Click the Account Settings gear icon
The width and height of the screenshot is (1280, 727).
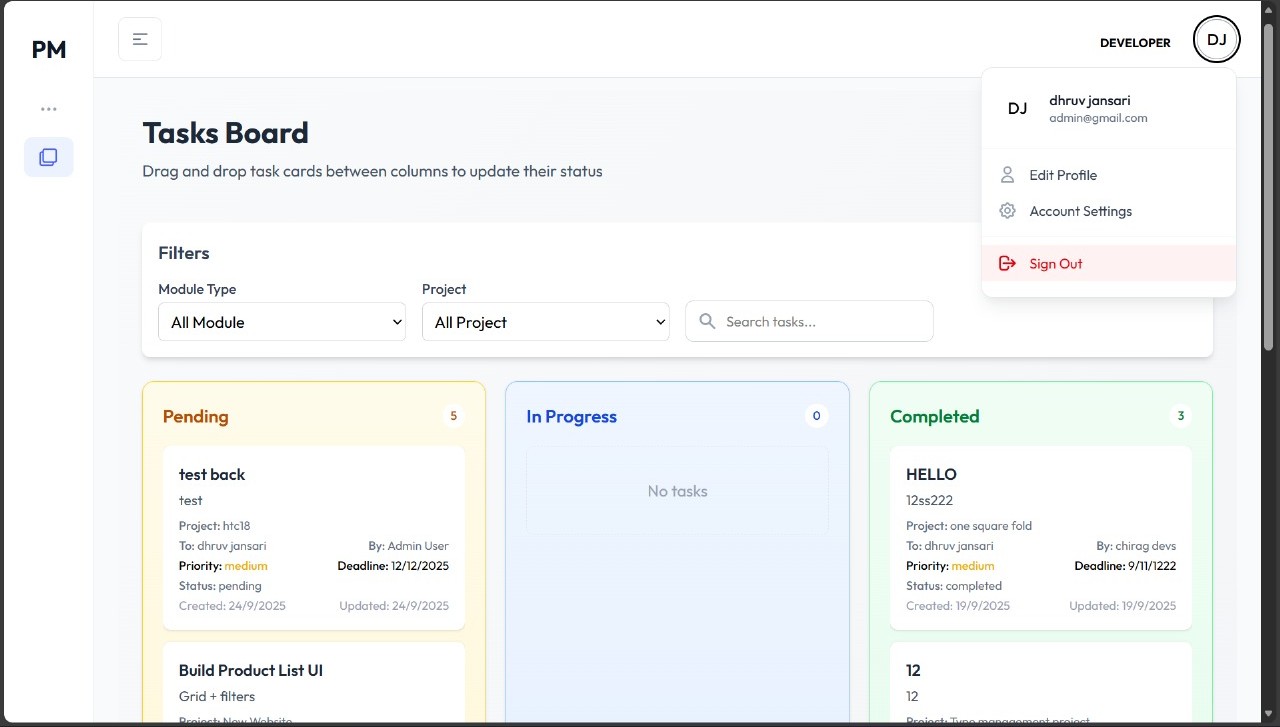point(1007,211)
